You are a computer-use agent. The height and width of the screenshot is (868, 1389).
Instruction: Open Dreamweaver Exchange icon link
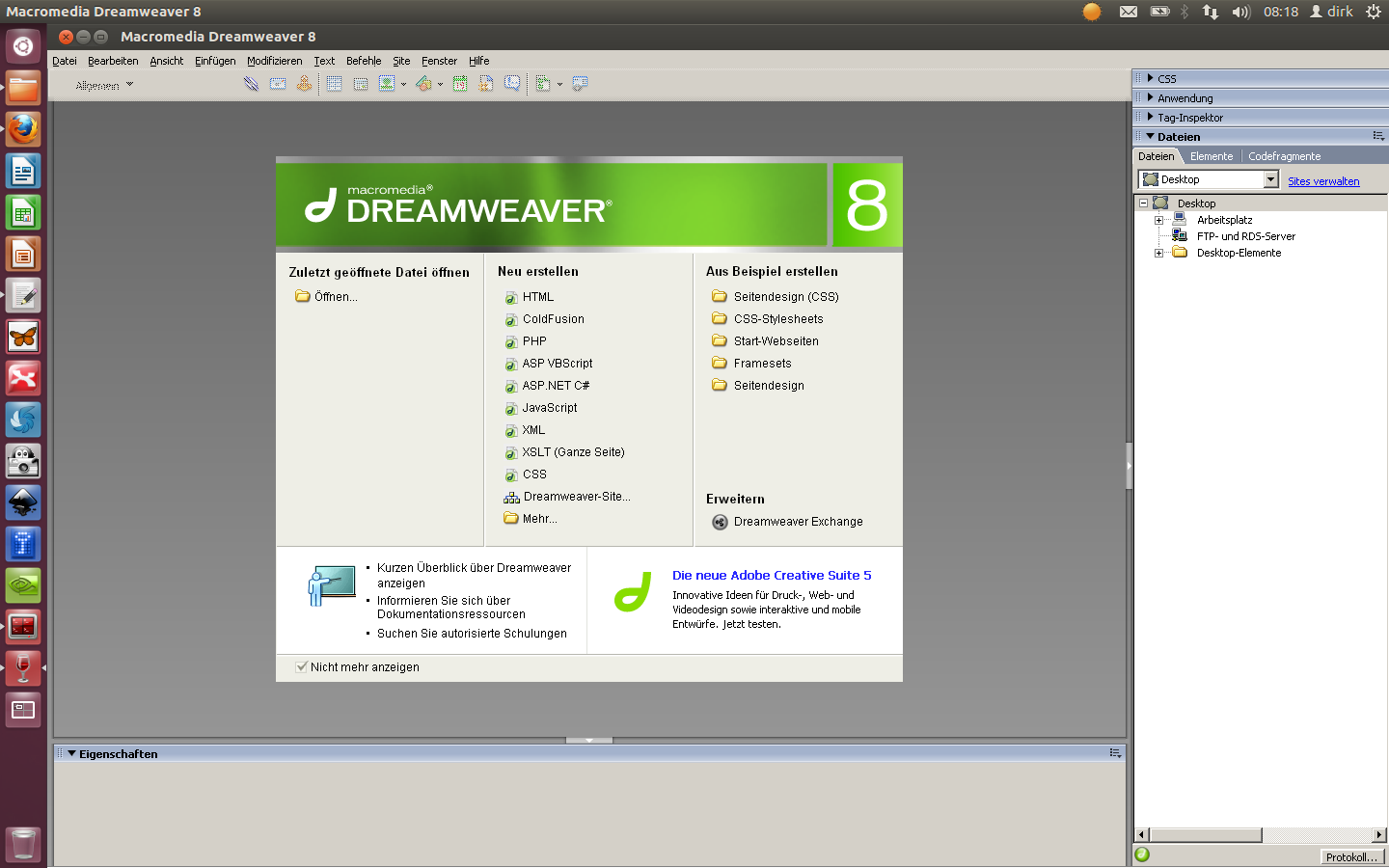(x=720, y=522)
